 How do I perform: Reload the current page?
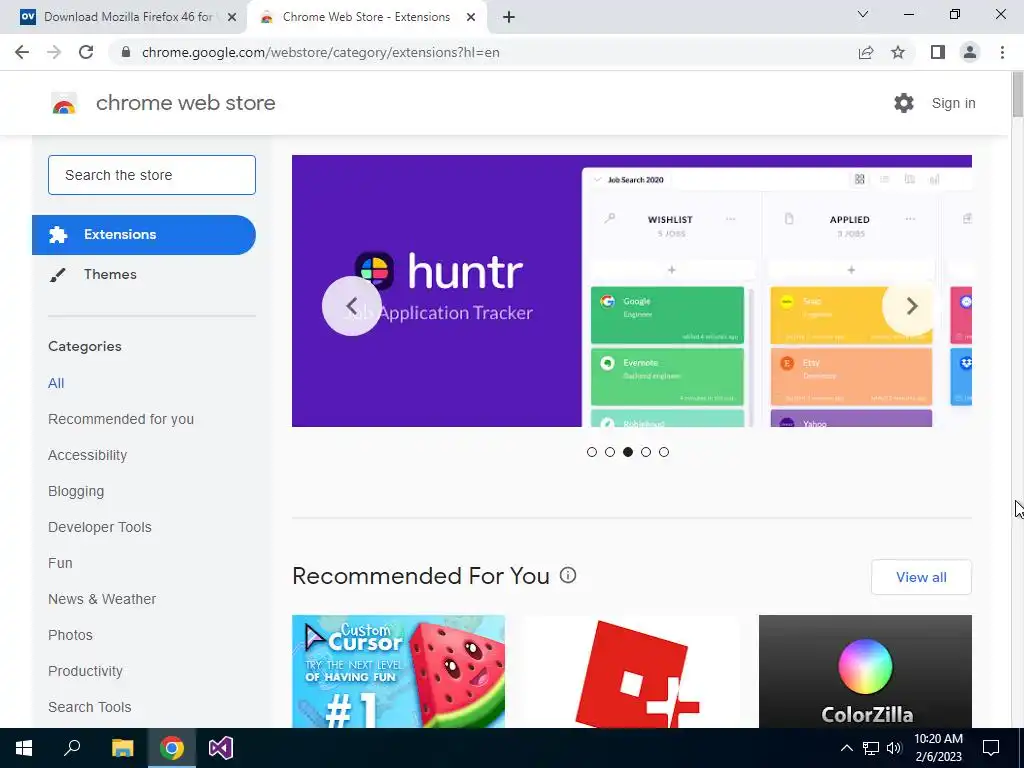click(86, 52)
